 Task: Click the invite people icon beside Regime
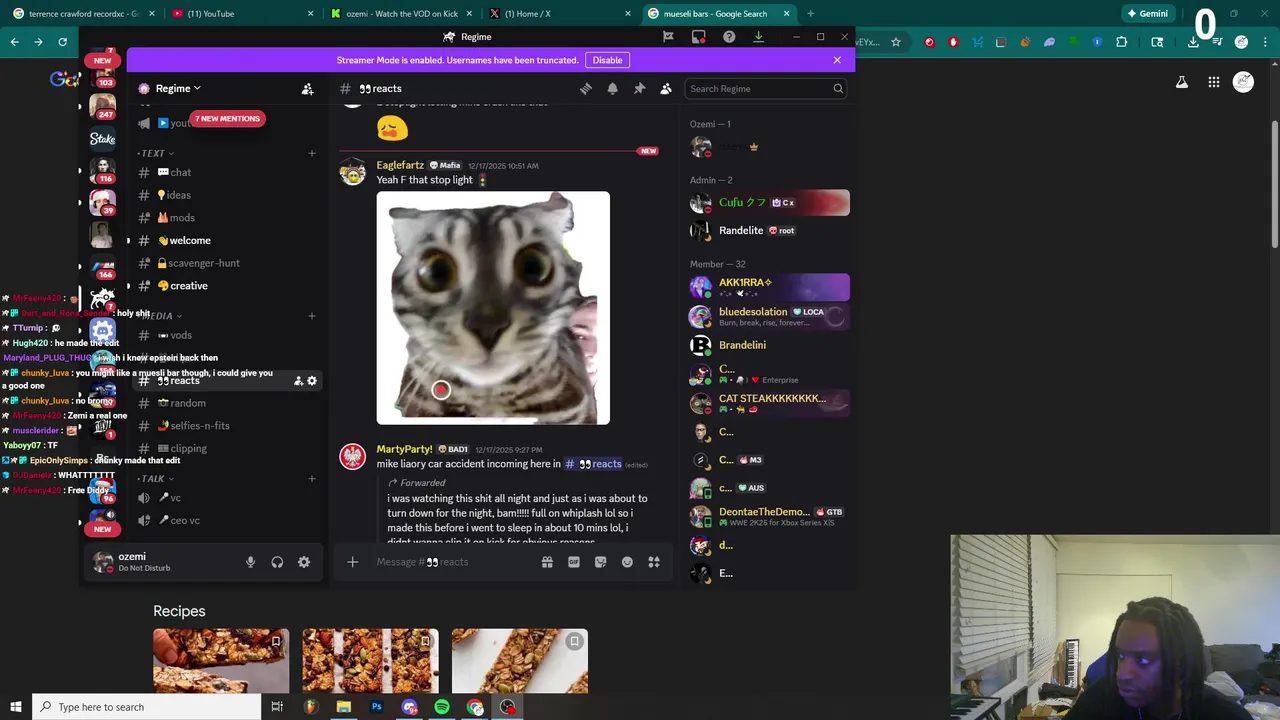click(x=307, y=89)
